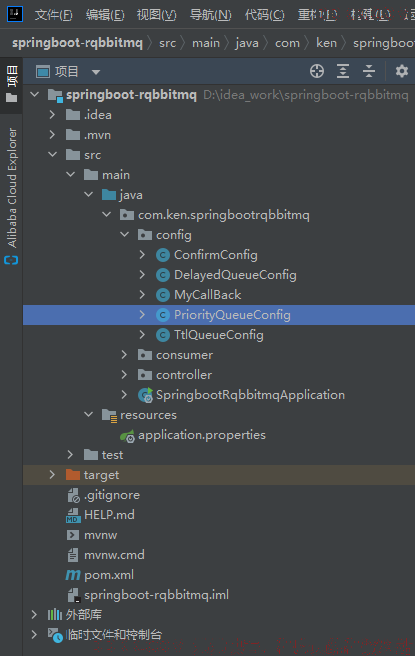The height and width of the screenshot is (656, 415).
Task: Click the springboot-rqbbitmq breadcrumb
Action: 77,43
